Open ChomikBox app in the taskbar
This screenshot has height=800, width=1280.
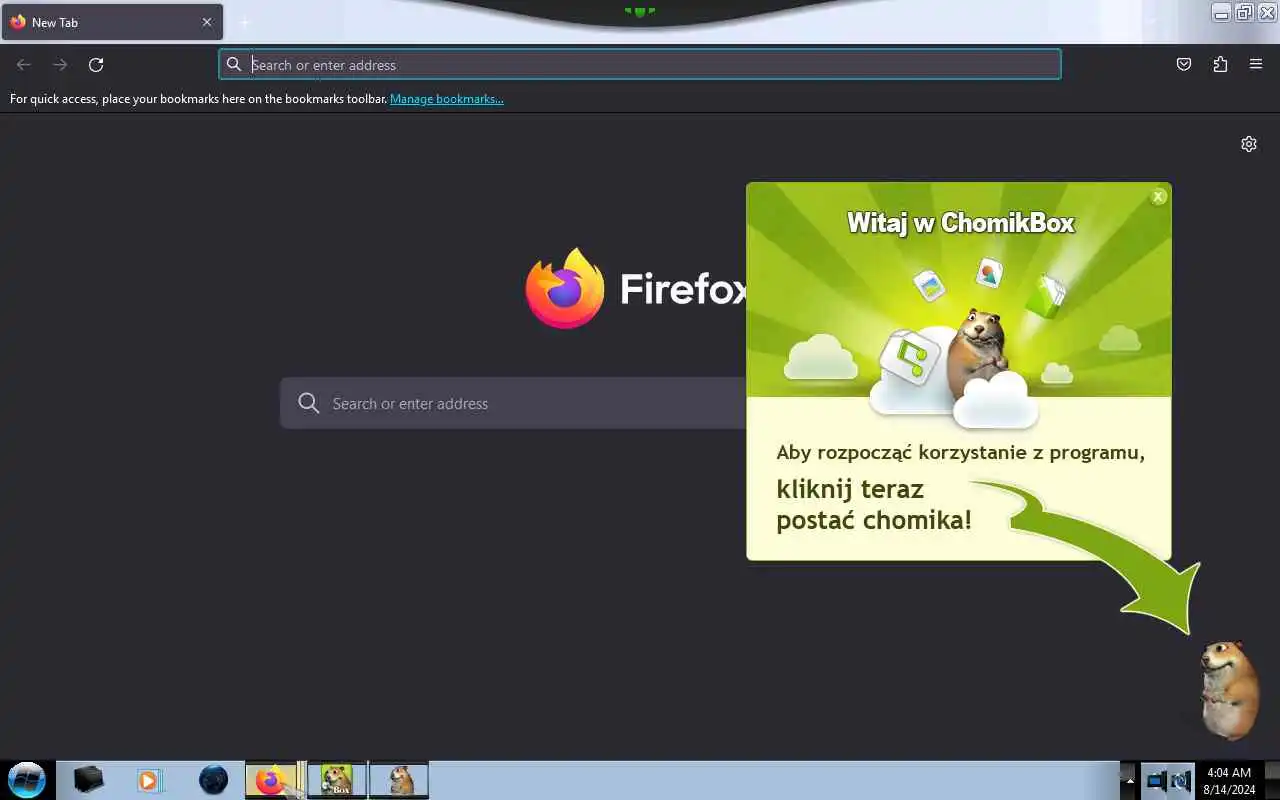(337, 780)
